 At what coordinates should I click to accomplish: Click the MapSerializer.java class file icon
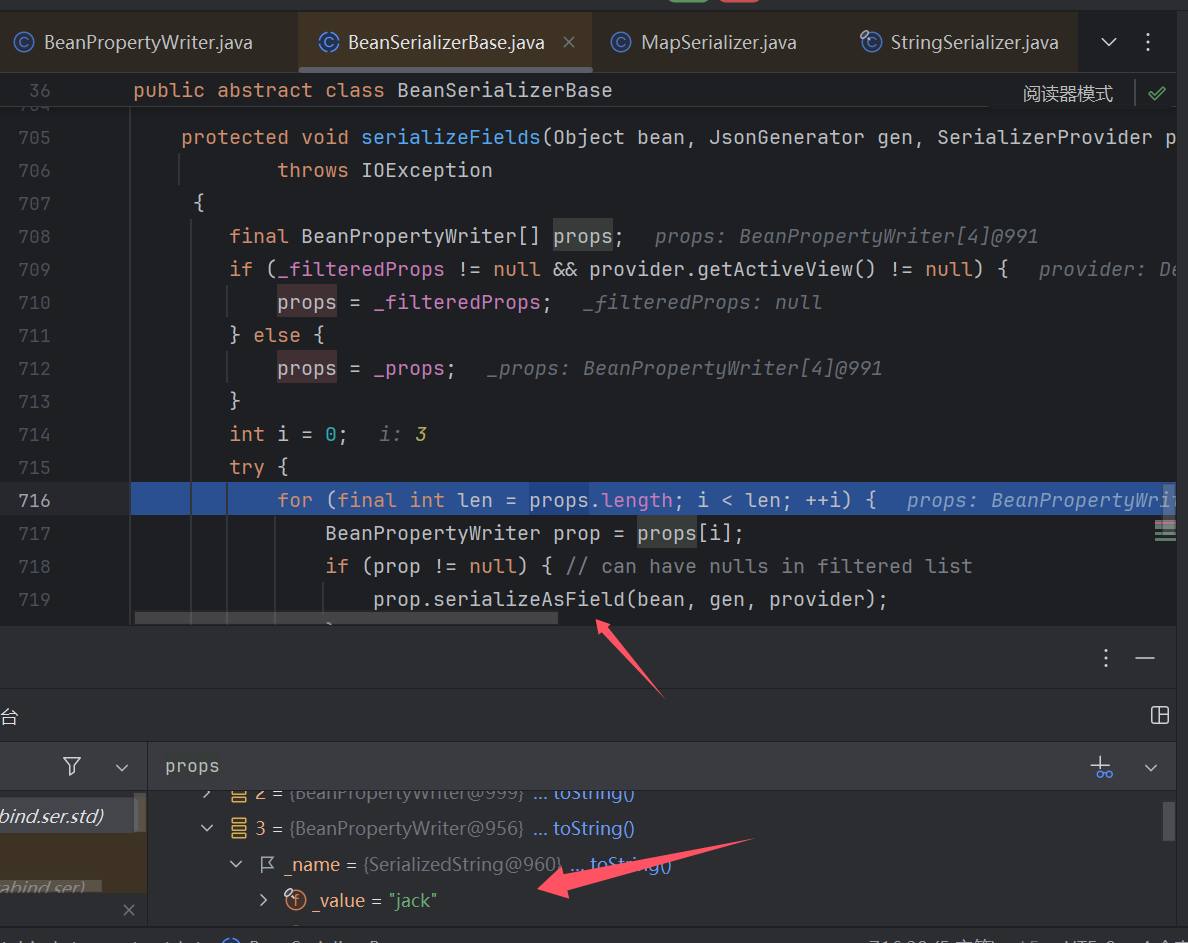[621, 42]
